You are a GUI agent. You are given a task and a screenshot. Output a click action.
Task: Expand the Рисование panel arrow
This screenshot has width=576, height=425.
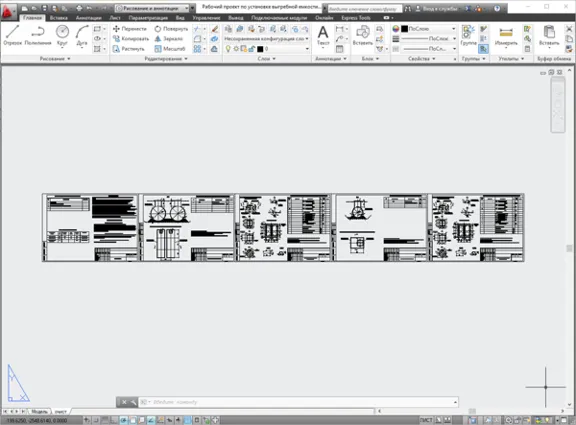[69, 59]
